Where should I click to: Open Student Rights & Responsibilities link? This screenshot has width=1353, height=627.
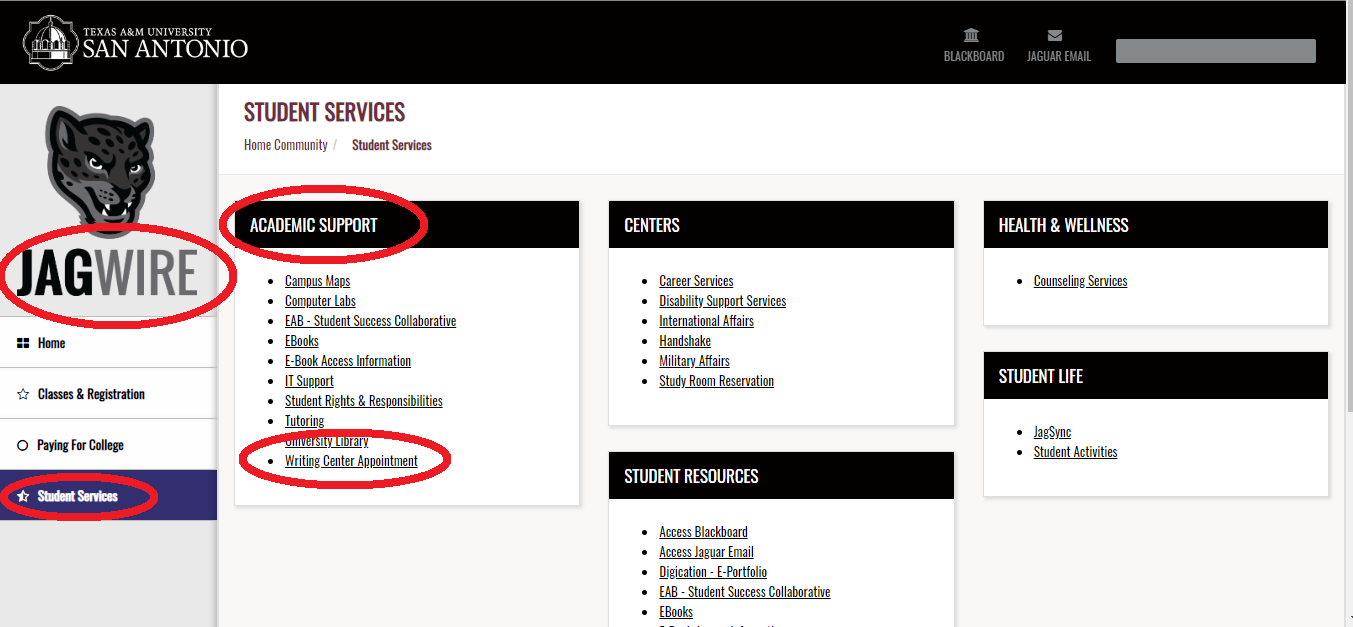[x=364, y=401]
